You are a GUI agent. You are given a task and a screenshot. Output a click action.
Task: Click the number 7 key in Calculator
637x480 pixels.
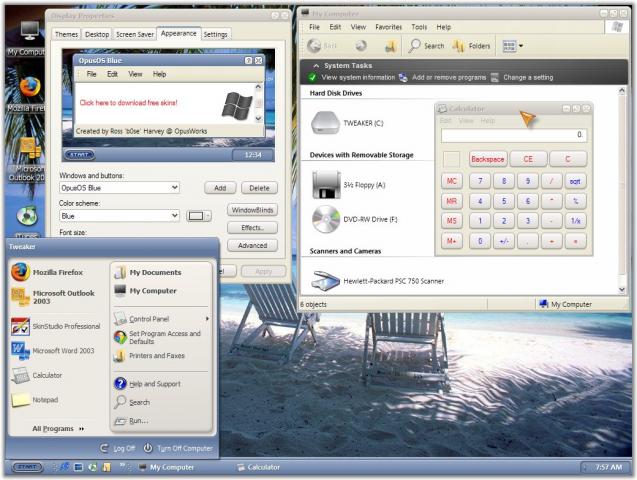coord(480,181)
